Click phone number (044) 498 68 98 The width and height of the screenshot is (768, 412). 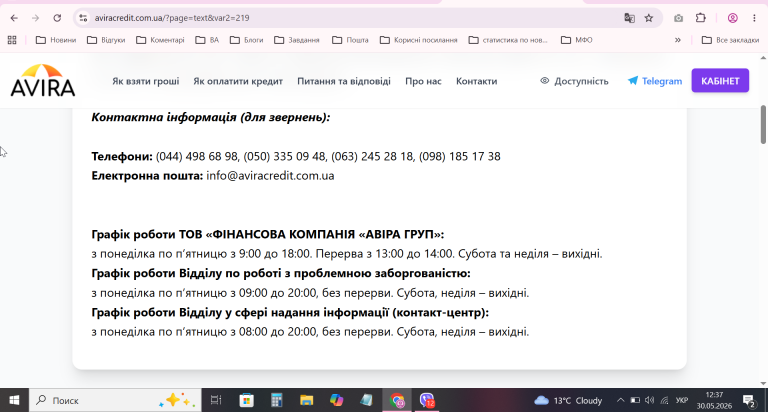tap(197, 157)
